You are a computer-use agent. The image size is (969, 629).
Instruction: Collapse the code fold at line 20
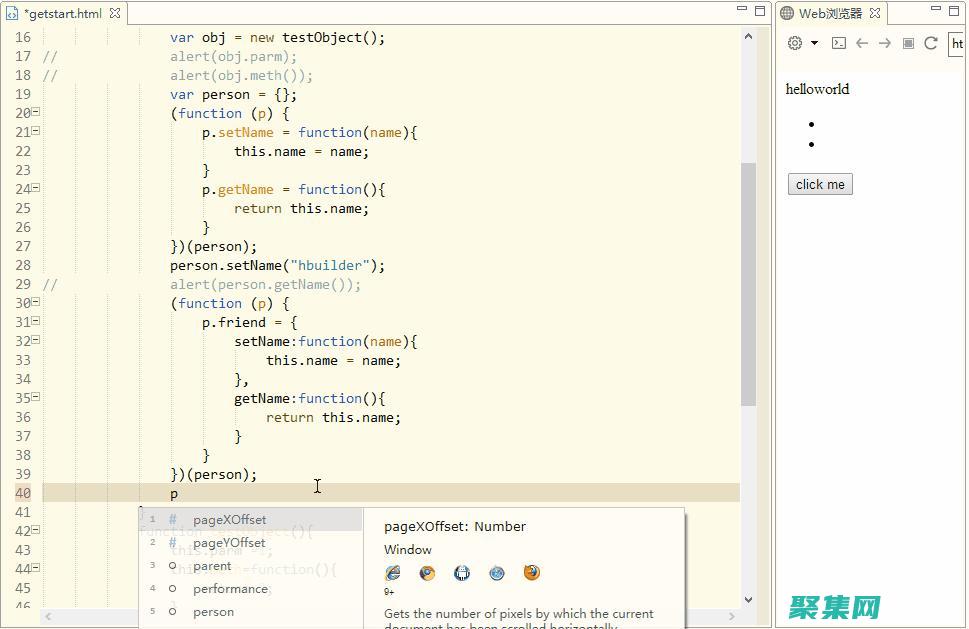point(35,112)
